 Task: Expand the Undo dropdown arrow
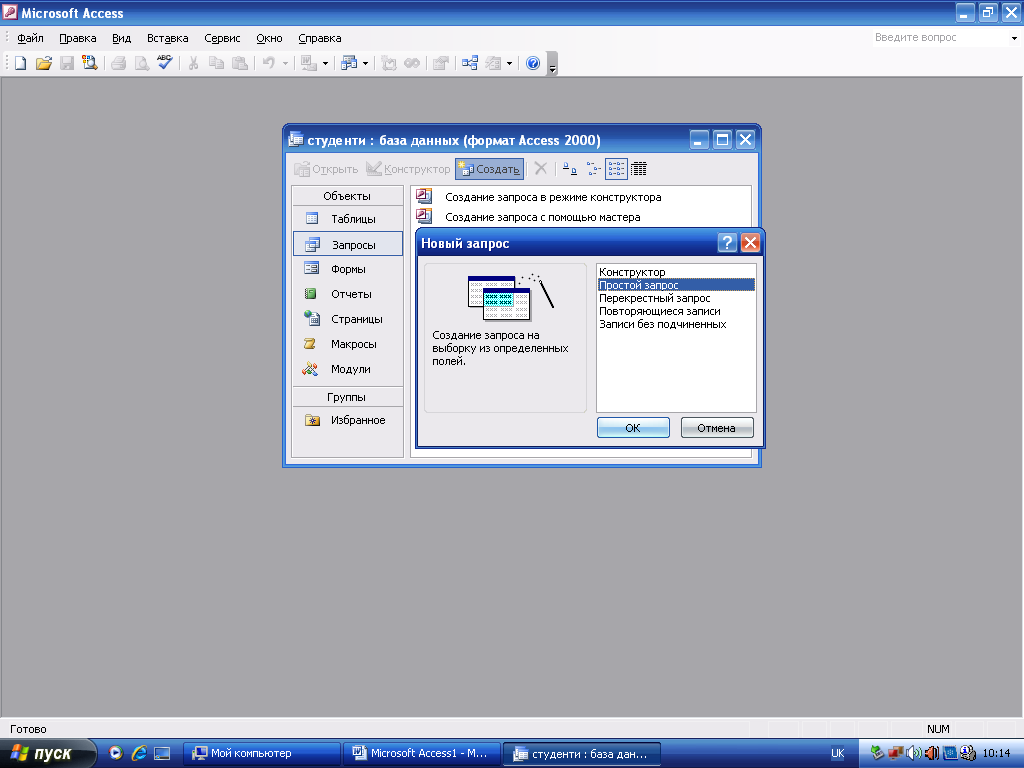tap(285, 63)
